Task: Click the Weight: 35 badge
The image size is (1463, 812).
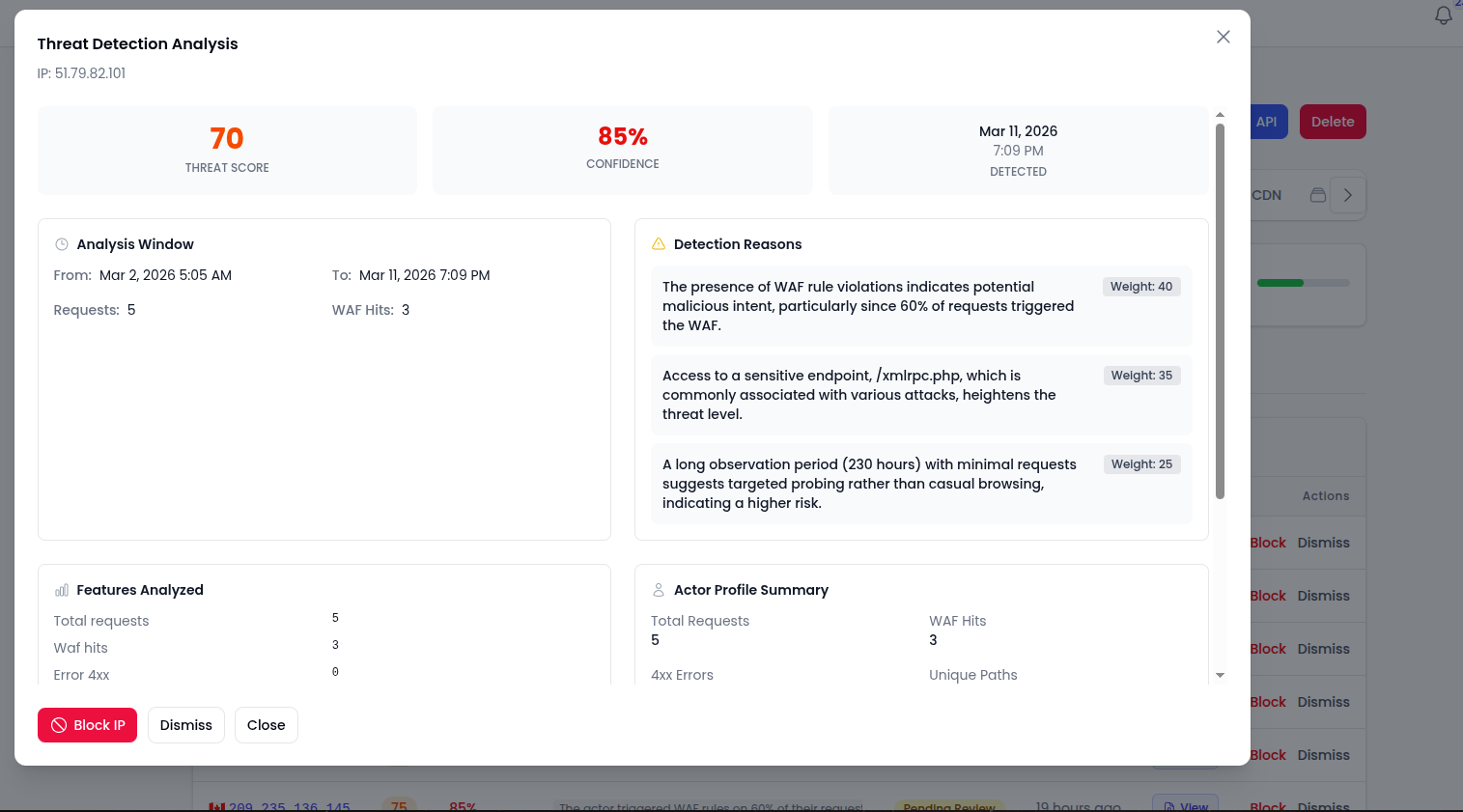Action: pos(1141,376)
